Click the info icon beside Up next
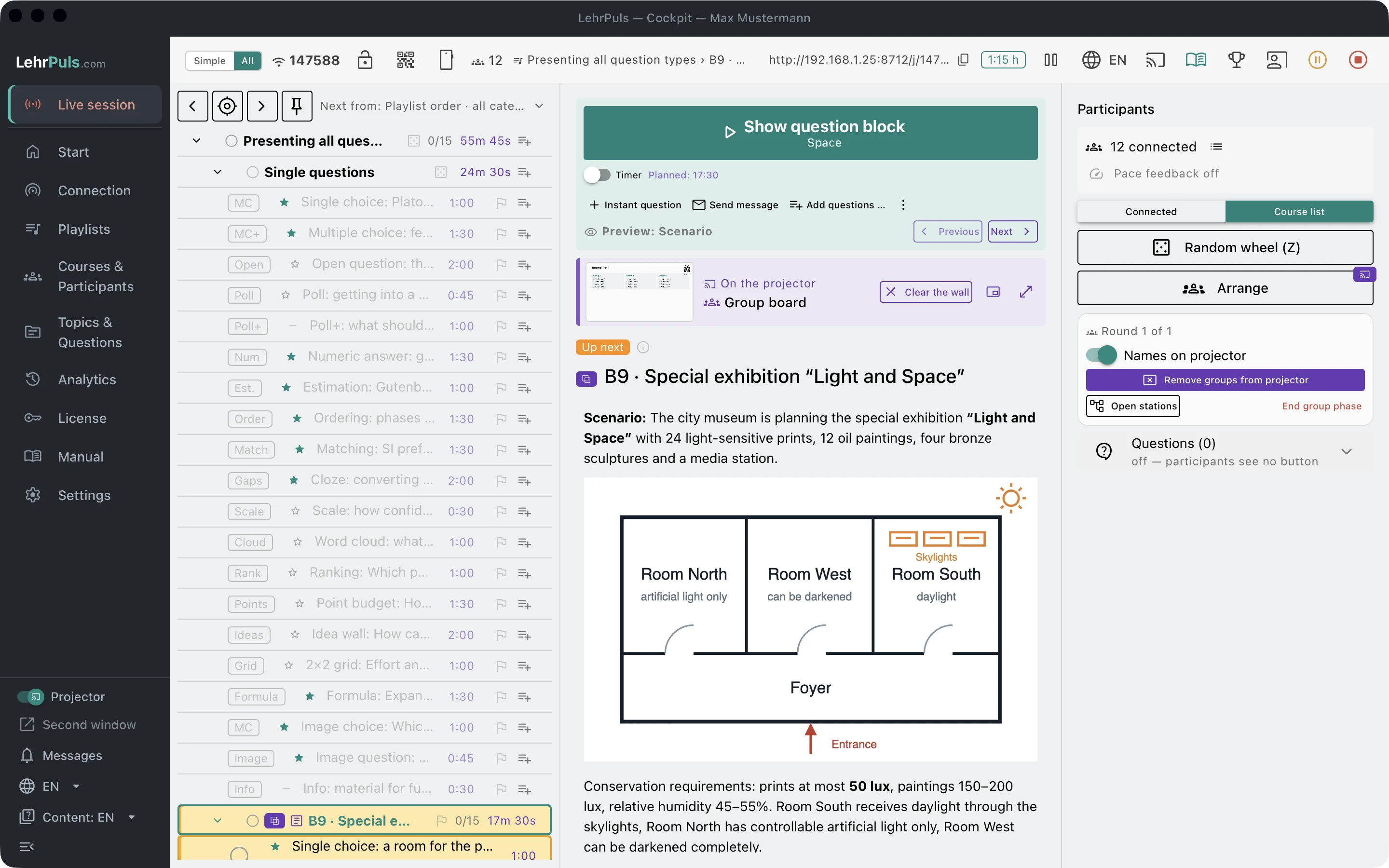Screen dimensions: 1389x868 (x=643, y=347)
